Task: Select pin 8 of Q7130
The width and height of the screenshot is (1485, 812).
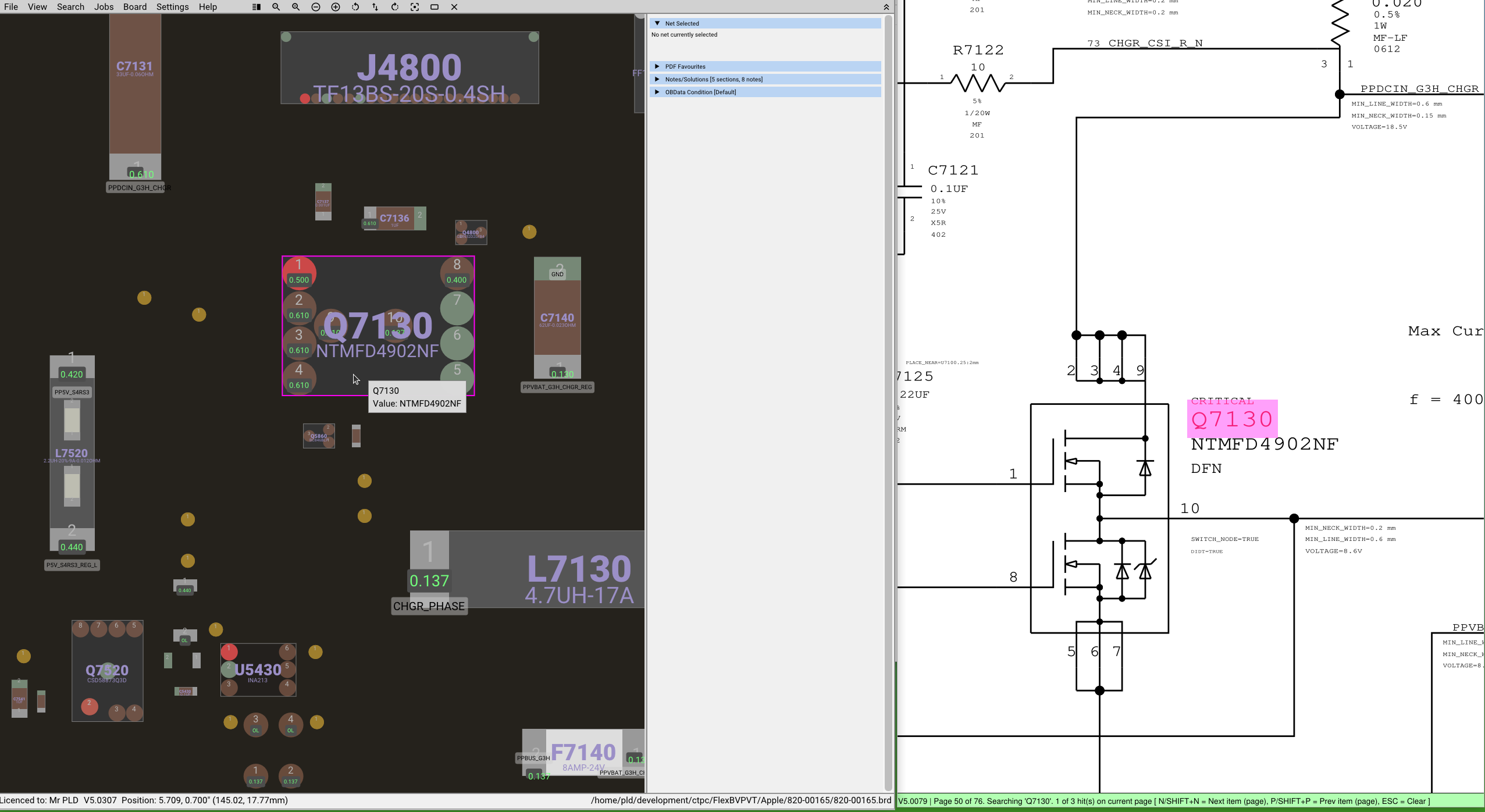Action: coord(457,272)
